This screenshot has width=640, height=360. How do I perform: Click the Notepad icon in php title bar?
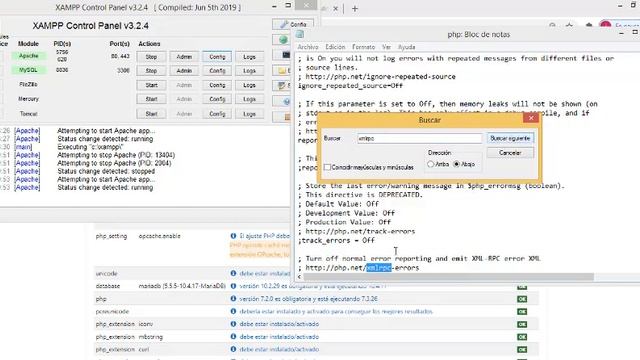click(x=300, y=34)
